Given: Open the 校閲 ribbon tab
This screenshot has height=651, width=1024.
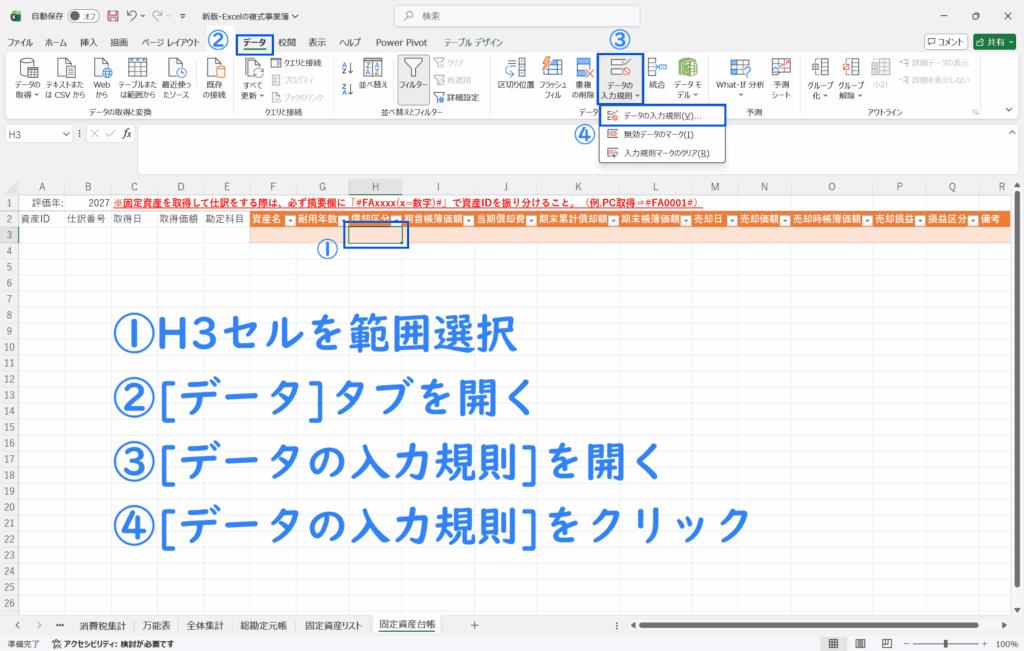Looking at the screenshot, I should [x=287, y=43].
